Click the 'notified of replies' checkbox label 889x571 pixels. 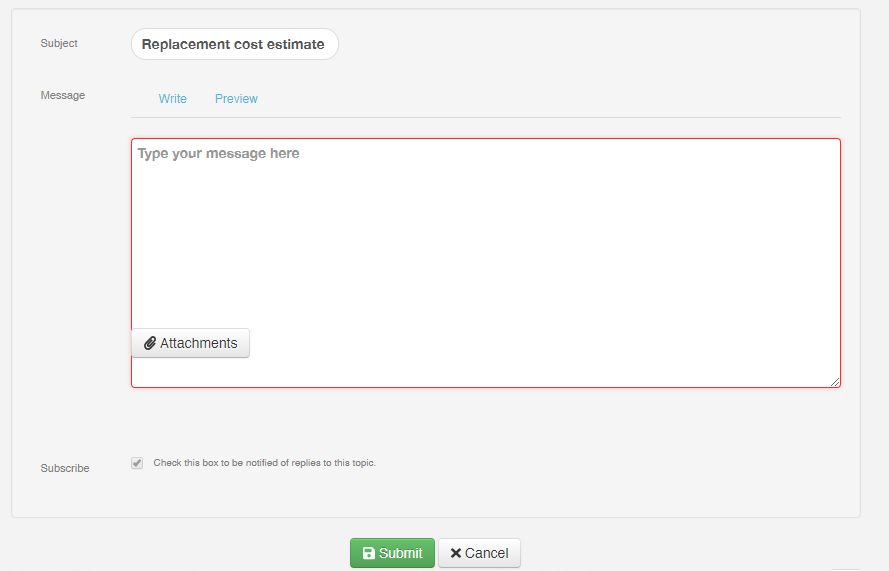(x=264, y=463)
